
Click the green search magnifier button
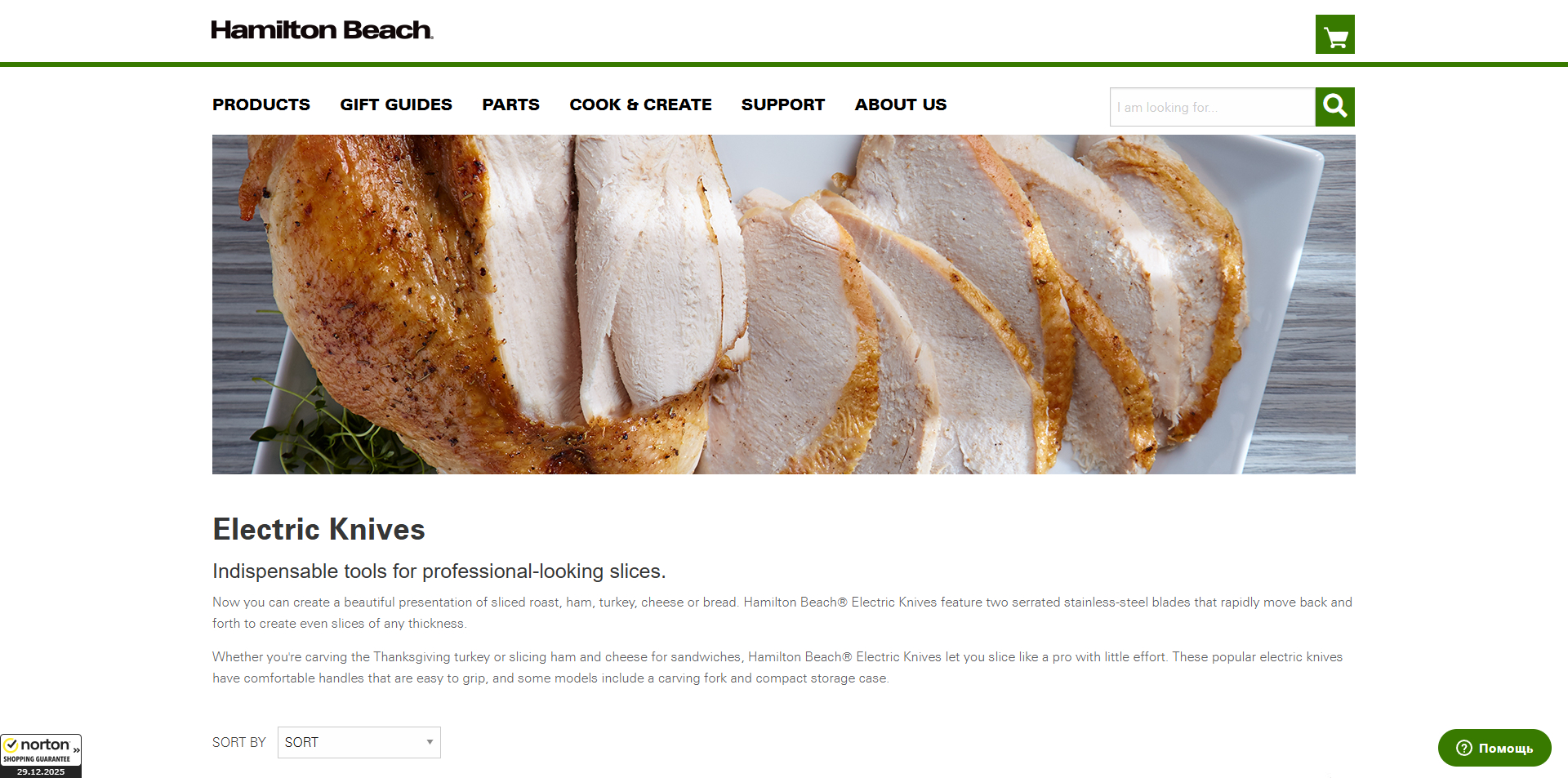coord(1334,107)
